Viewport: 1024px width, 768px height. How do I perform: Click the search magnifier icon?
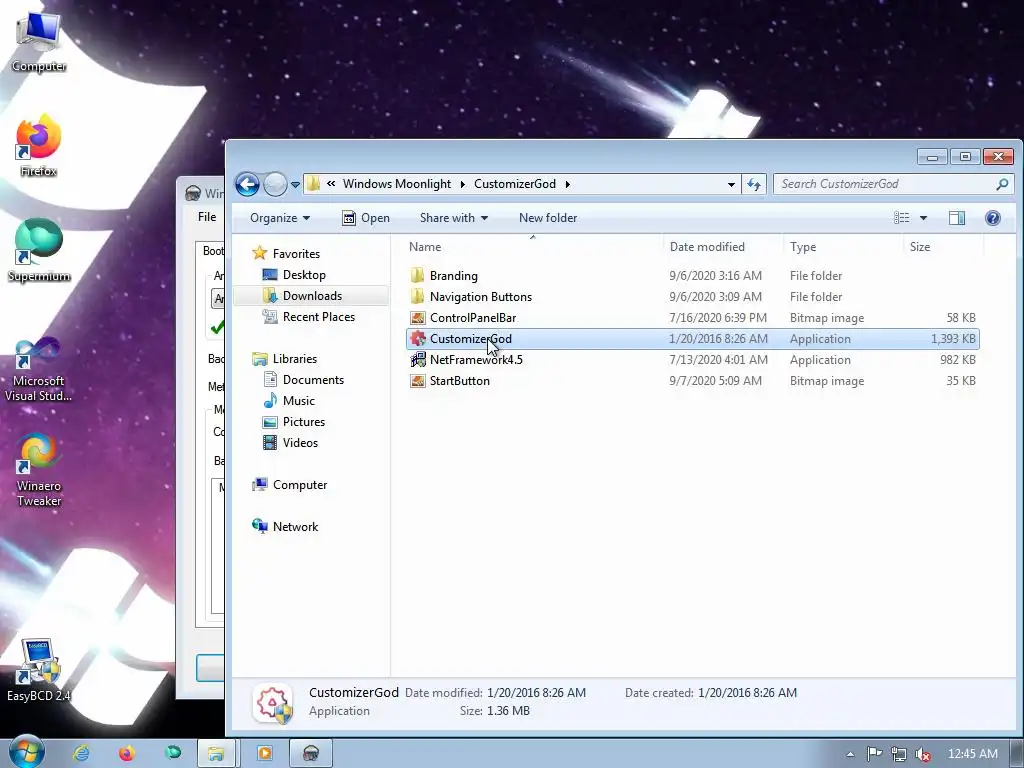point(1002,184)
